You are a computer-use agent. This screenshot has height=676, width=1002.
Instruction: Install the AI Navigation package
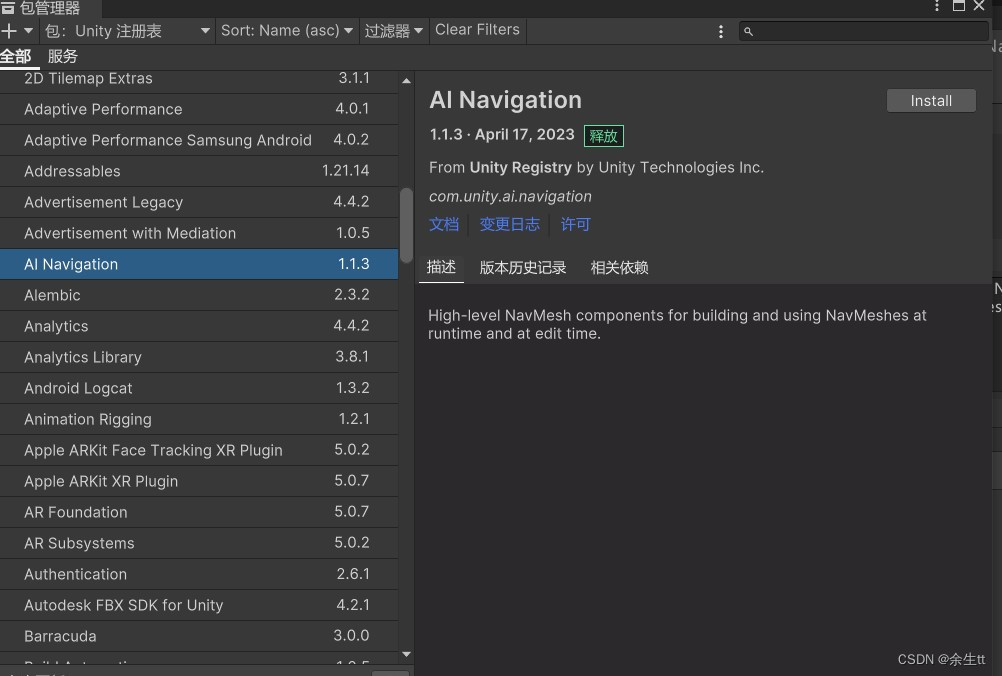pyautogui.click(x=930, y=101)
